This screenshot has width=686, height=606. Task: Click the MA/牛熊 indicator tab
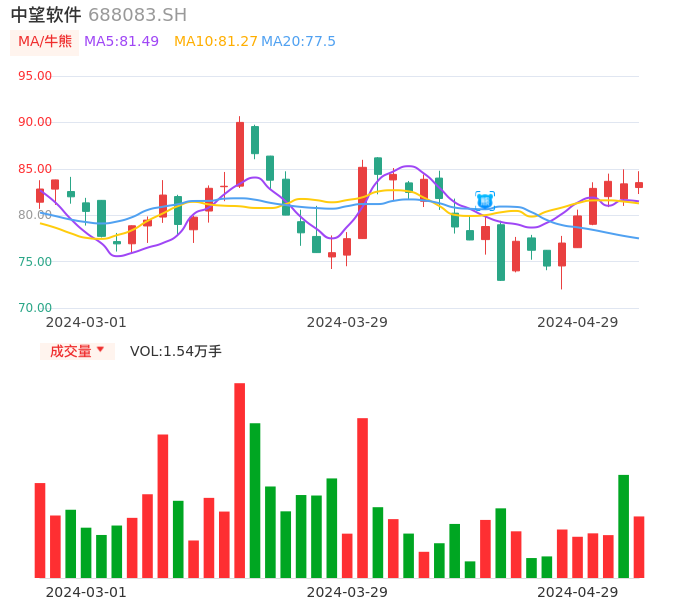(x=45, y=42)
